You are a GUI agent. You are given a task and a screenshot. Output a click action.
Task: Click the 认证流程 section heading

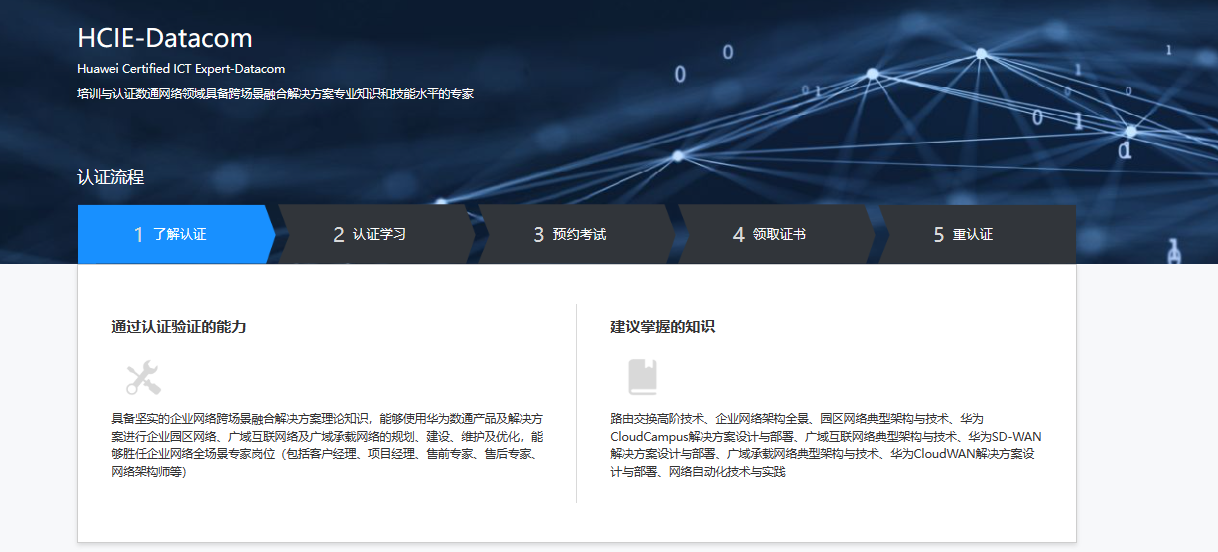pyautogui.click(x=111, y=178)
